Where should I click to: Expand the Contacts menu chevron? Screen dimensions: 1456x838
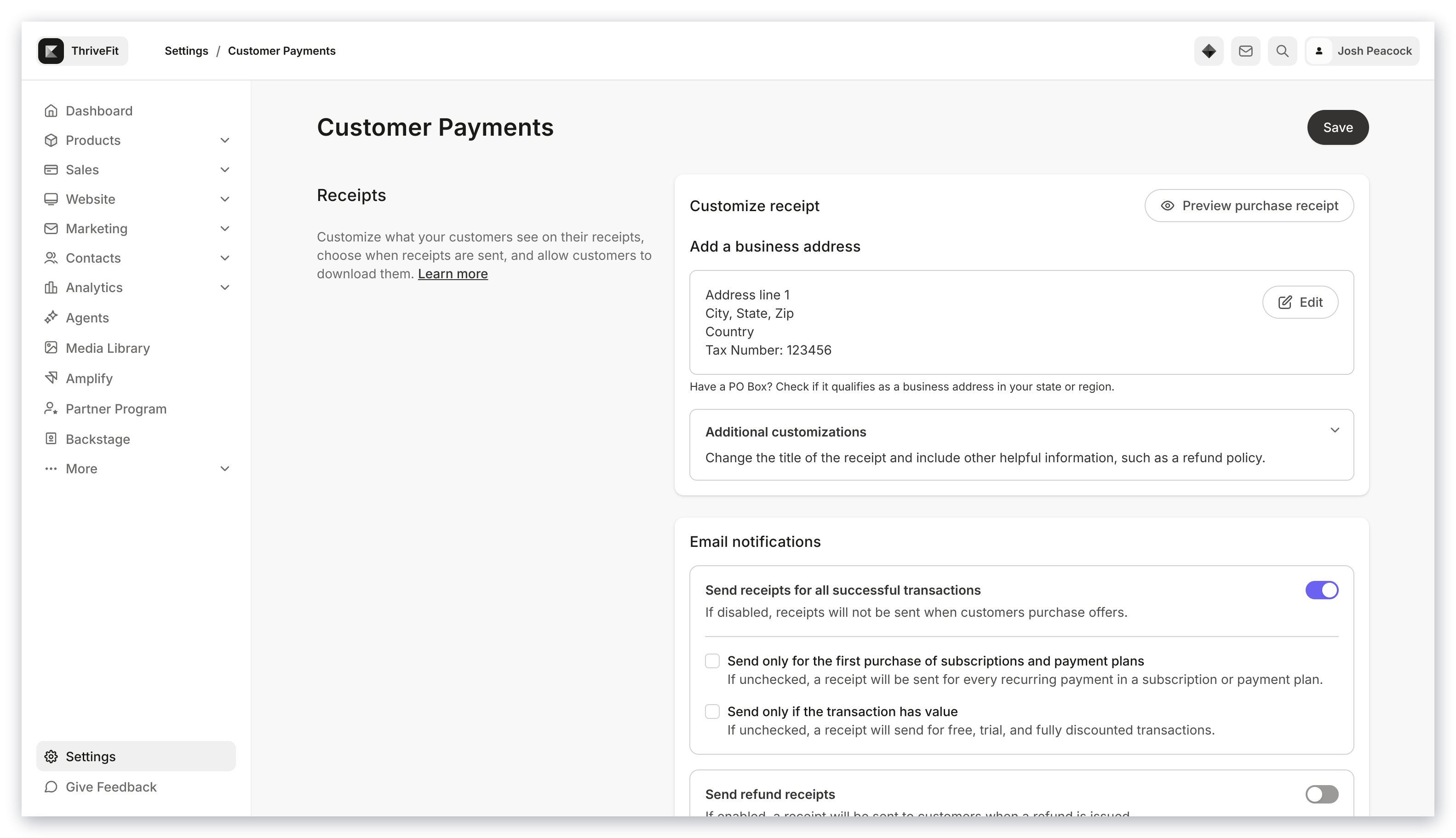click(x=225, y=258)
